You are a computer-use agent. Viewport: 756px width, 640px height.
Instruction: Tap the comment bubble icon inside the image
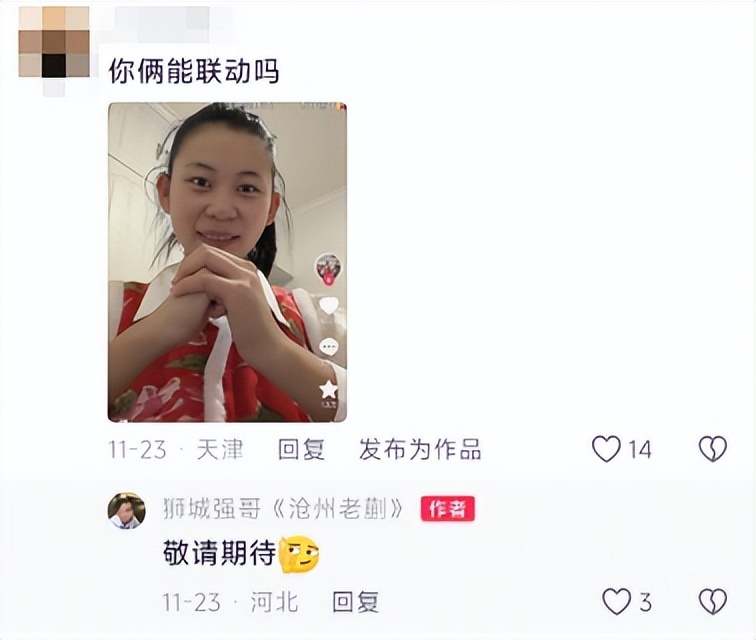pos(329,347)
